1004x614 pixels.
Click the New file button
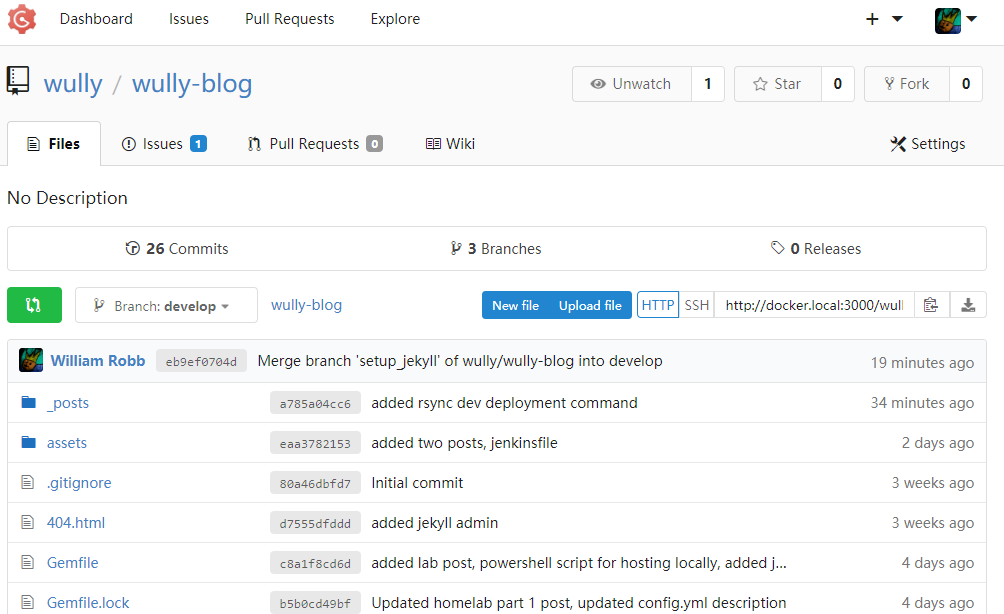pyautogui.click(x=515, y=305)
